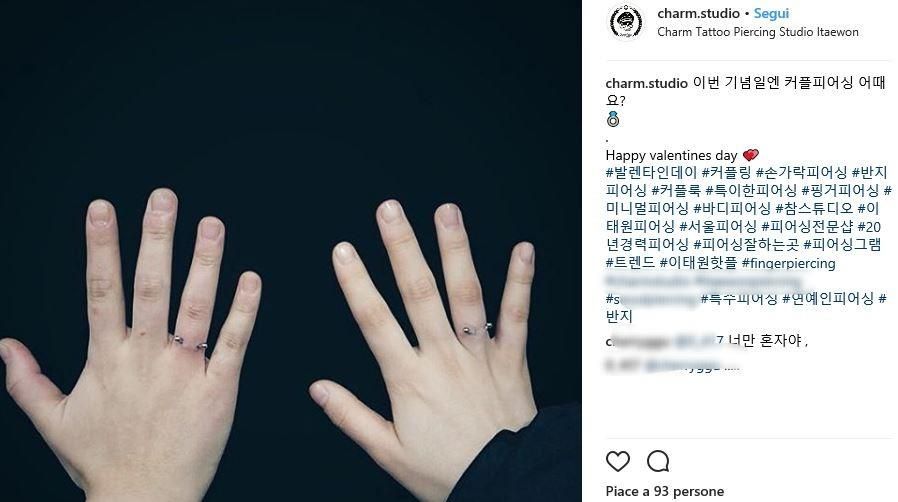Open the #커플링 hashtag

pos(726,172)
